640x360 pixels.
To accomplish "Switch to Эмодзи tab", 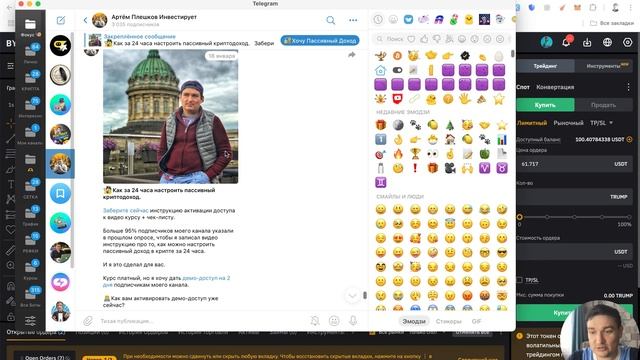I will (413, 321).
